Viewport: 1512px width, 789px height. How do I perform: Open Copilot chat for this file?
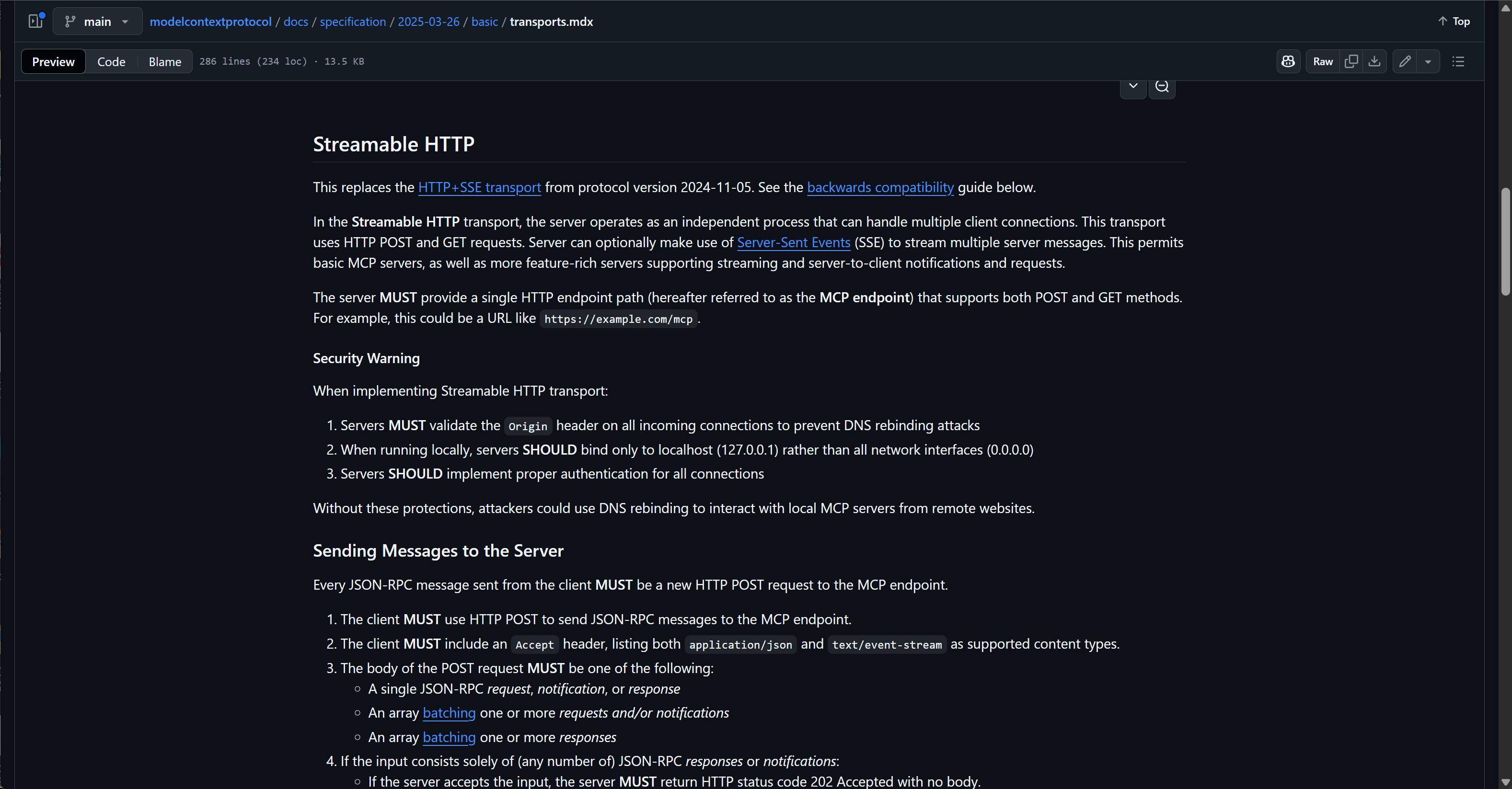1288,62
